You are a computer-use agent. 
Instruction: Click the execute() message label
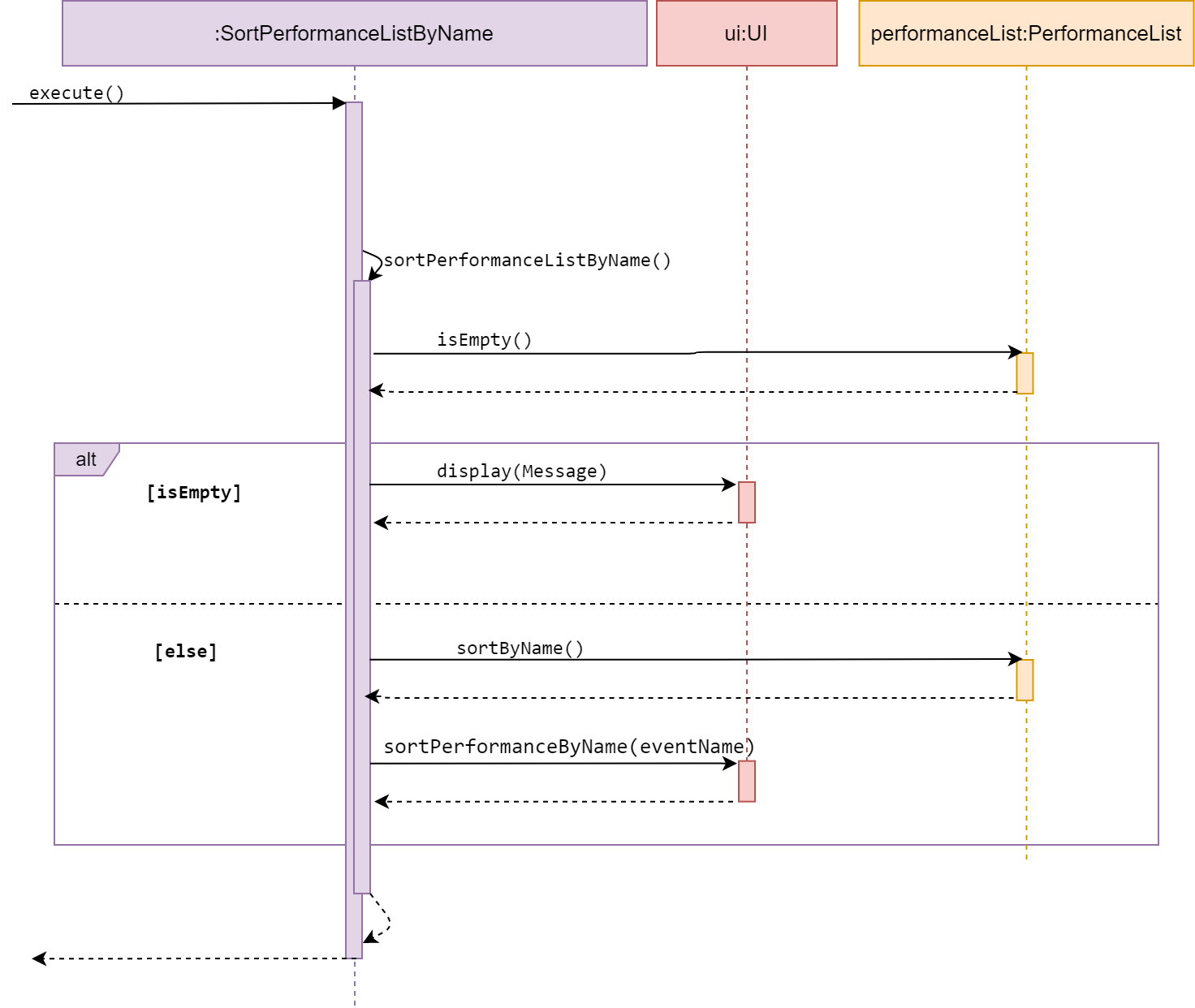coord(76,93)
